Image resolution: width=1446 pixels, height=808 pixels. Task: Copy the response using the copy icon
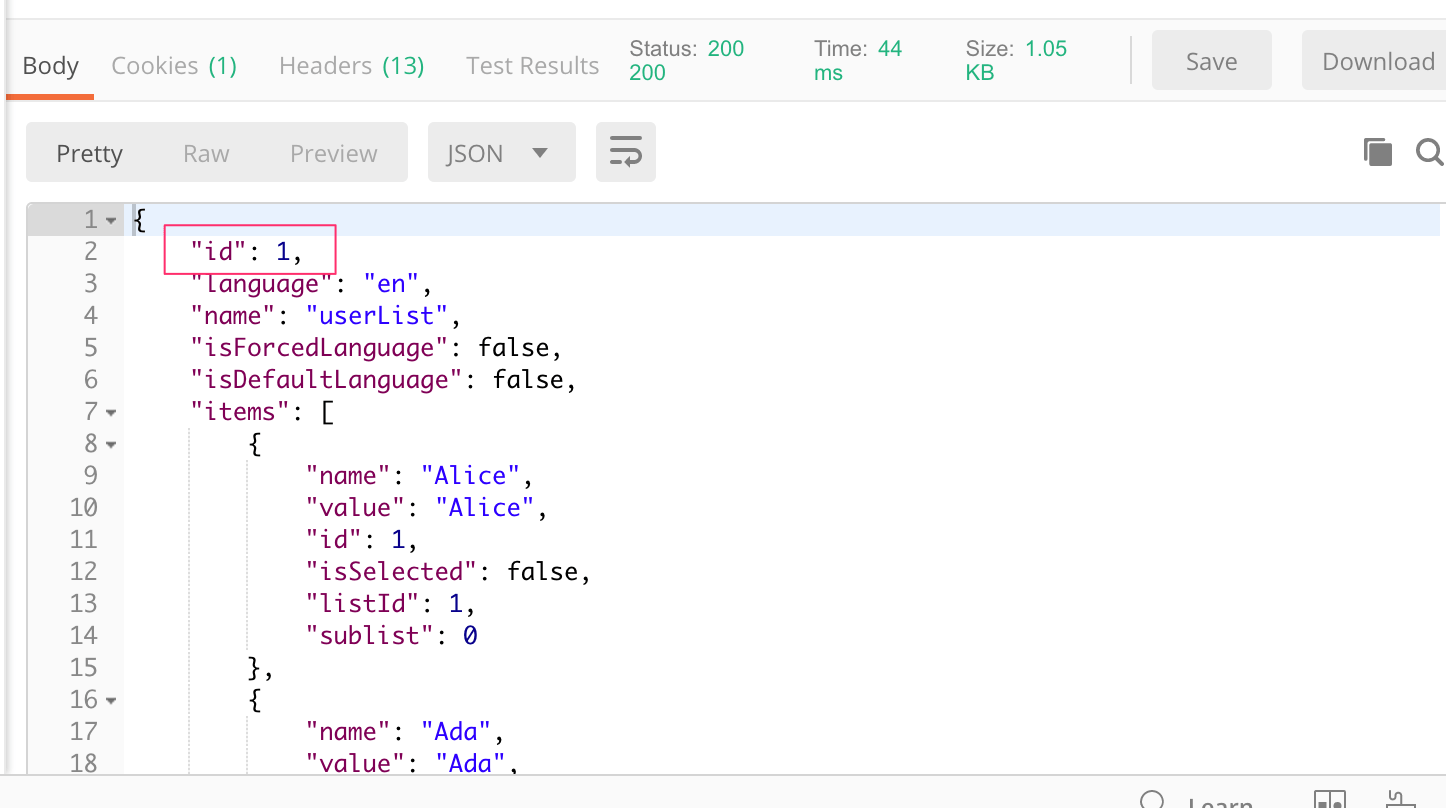[1377, 152]
